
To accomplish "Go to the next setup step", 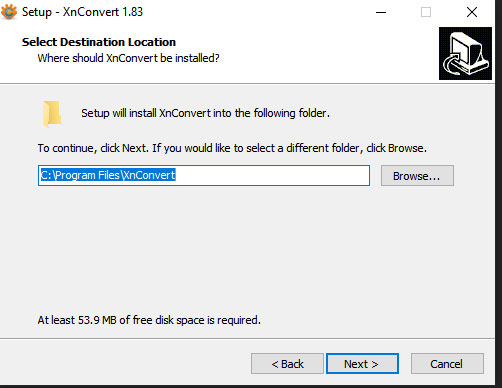I will pos(362,364).
